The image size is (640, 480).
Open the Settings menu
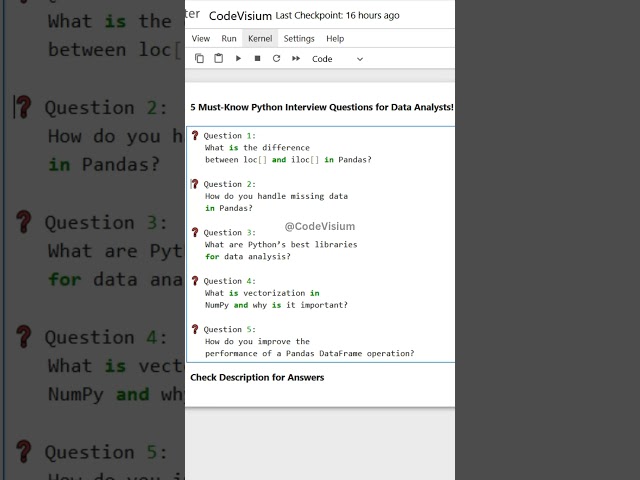(x=299, y=38)
